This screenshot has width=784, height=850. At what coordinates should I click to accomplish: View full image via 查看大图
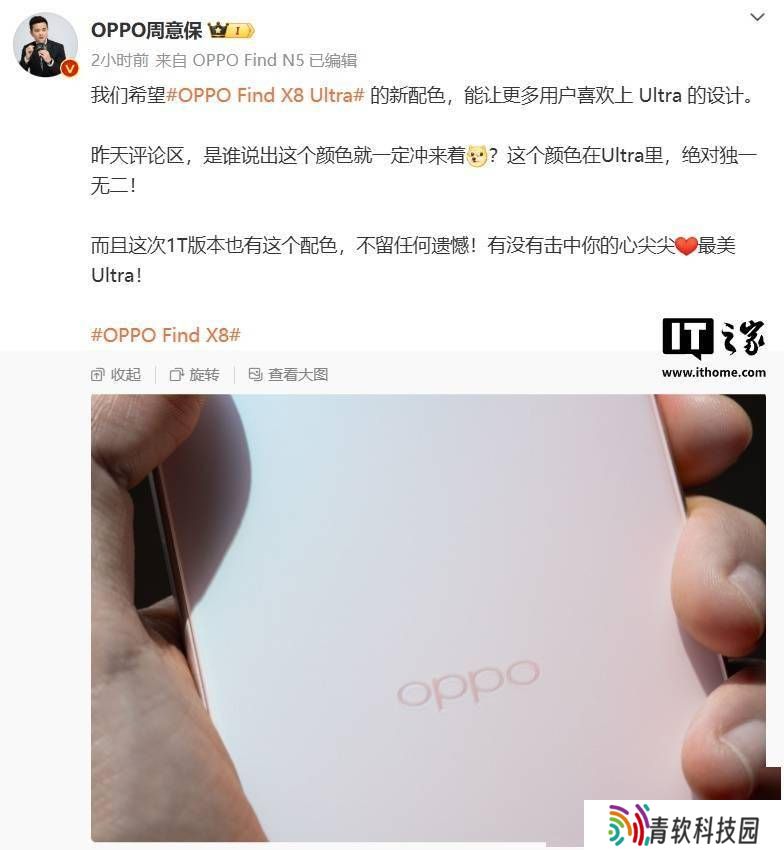click(x=288, y=375)
